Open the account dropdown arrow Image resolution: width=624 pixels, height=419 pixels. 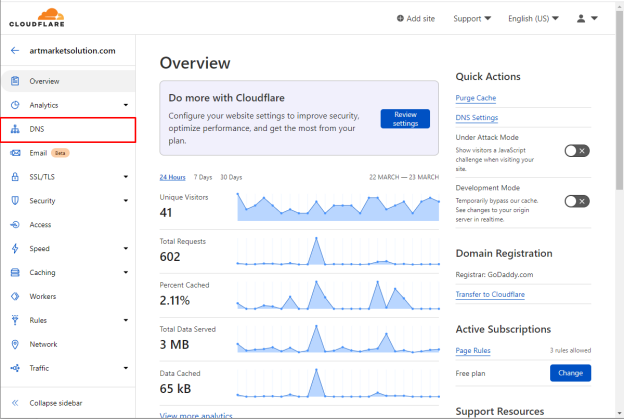coord(594,18)
